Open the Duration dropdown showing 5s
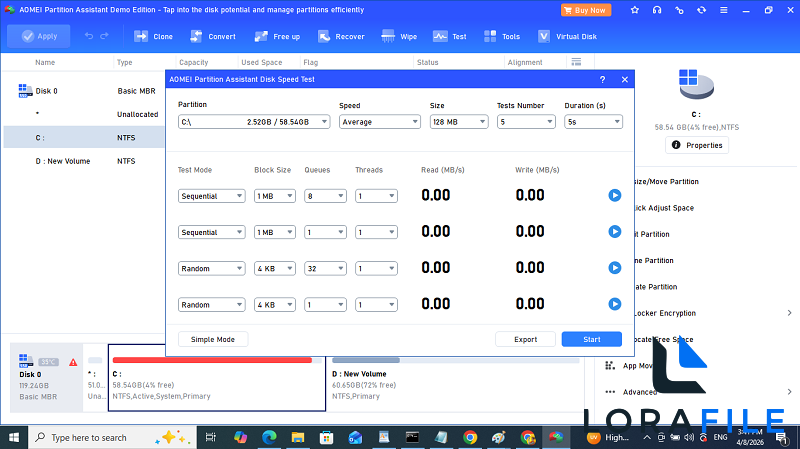The image size is (800, 449). point(593,122)
